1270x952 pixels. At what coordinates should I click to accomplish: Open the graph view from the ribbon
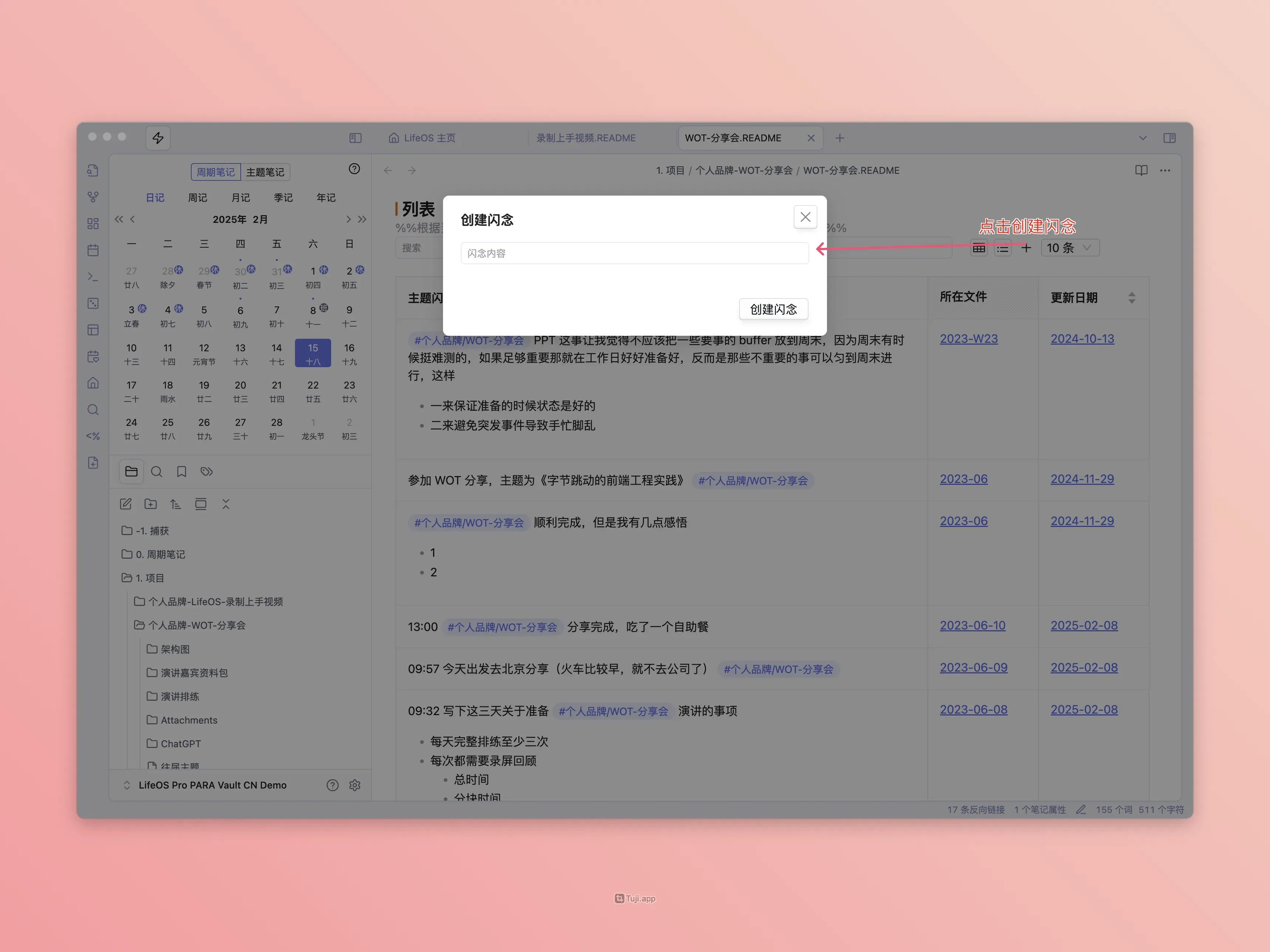pyautogui.click(x=93, y=197)
